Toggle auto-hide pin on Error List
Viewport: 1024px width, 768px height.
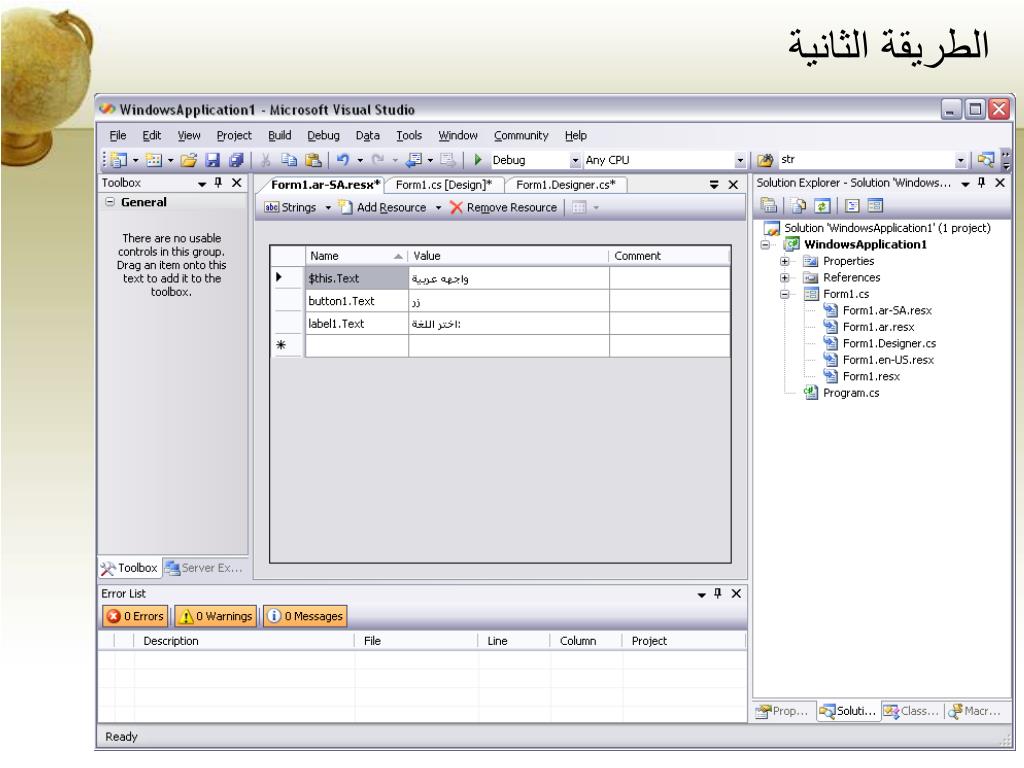coord(718,593)
